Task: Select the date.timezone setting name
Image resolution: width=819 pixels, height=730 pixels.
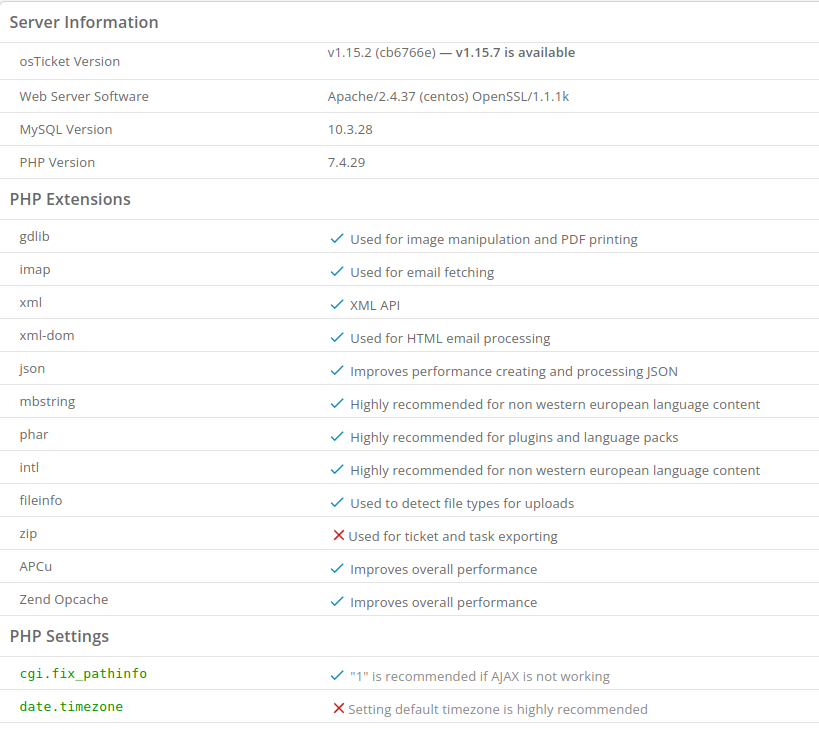Action: coord(71,707)
